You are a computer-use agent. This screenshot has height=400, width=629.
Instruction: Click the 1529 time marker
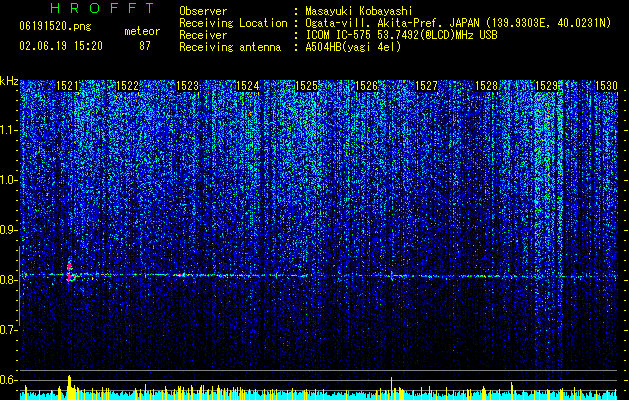546,86
